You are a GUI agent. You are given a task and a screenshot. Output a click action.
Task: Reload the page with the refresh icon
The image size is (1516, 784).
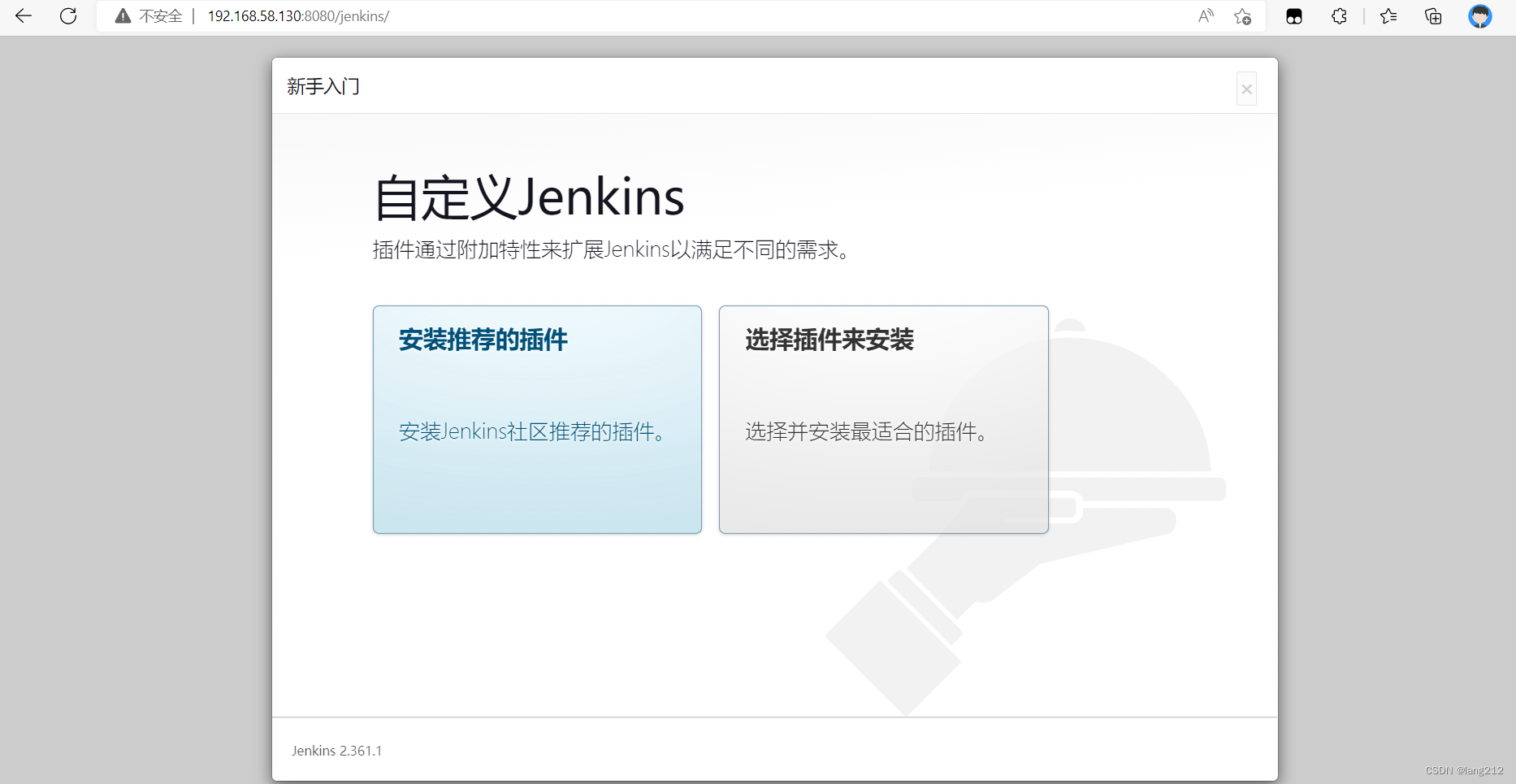click(68, 16)
